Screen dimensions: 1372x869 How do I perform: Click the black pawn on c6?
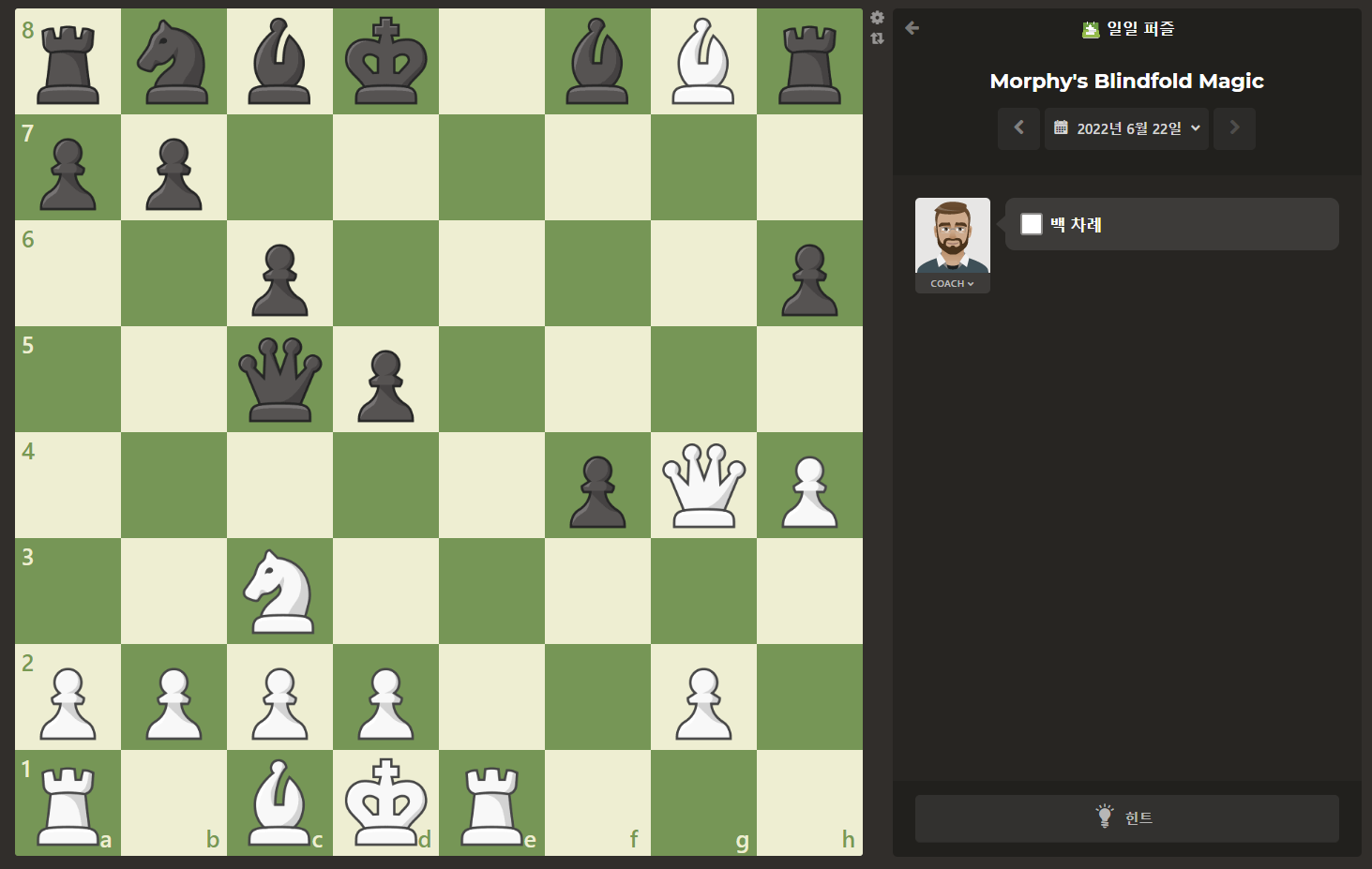[x=279, y=273]
